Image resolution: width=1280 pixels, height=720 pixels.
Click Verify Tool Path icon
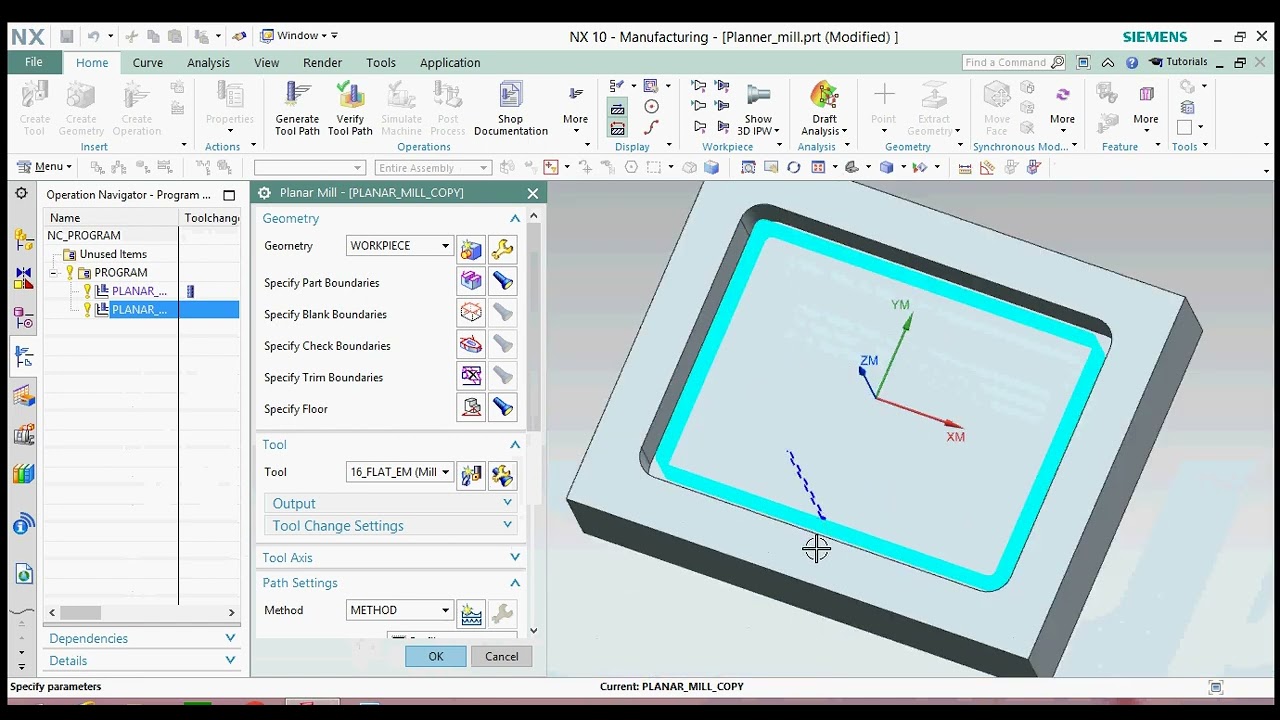(x=350, y=108)
